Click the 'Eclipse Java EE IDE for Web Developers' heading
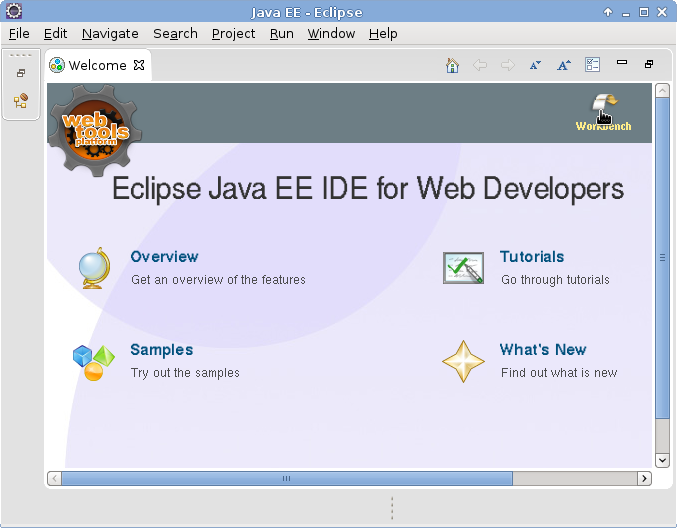 tap(368, 189)
